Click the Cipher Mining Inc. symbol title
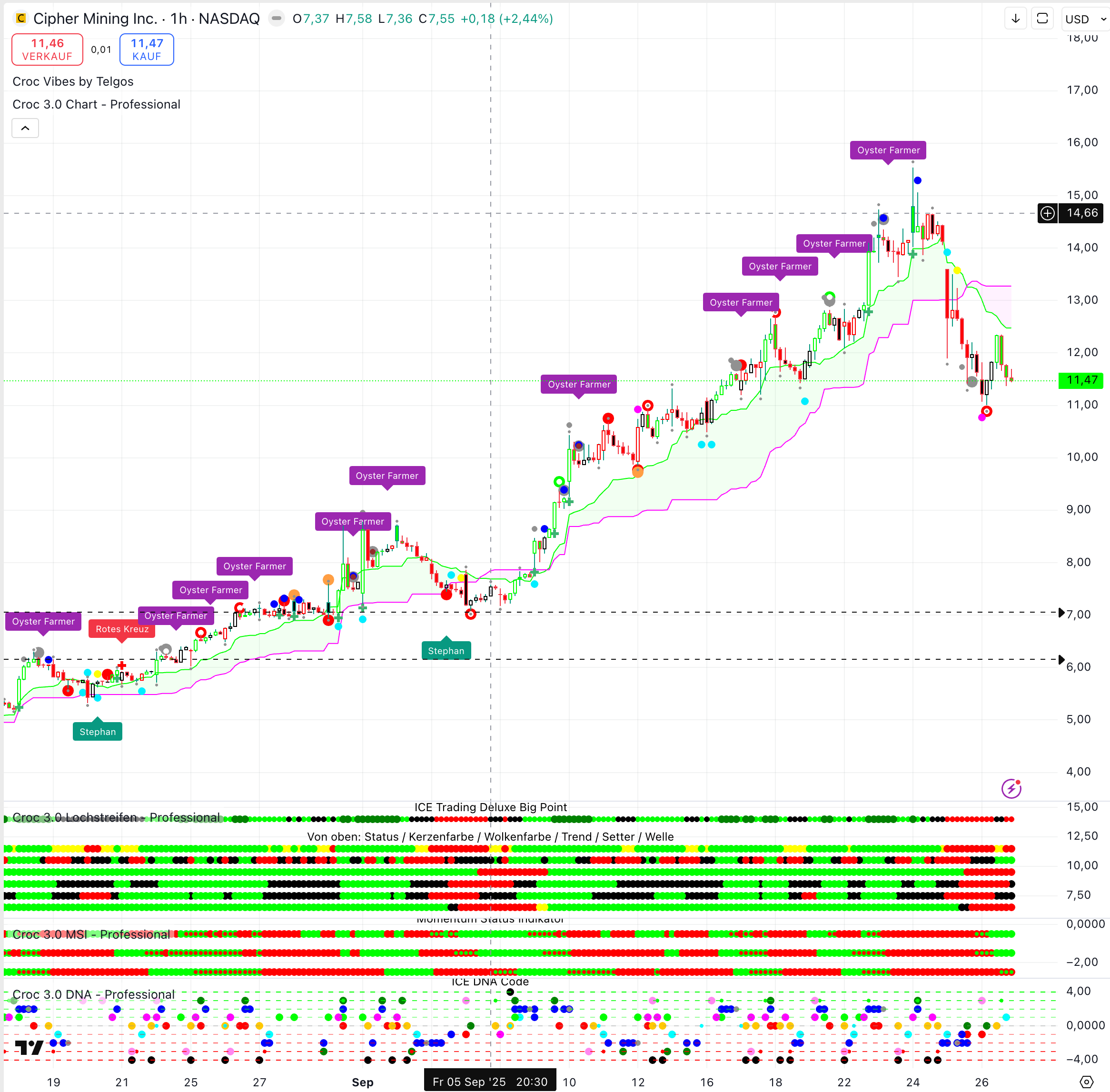The image size is (1110, 1092). pyautogui.click(x=95, y=19)
